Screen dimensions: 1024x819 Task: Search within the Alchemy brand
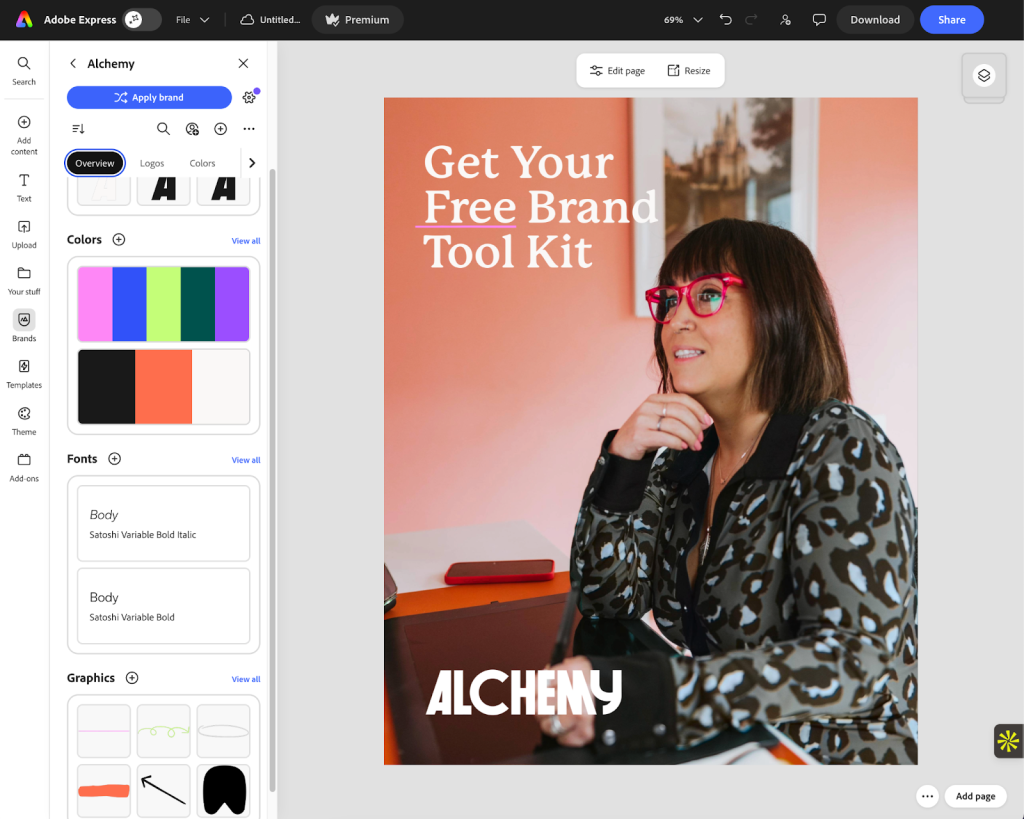pos(163,129)
